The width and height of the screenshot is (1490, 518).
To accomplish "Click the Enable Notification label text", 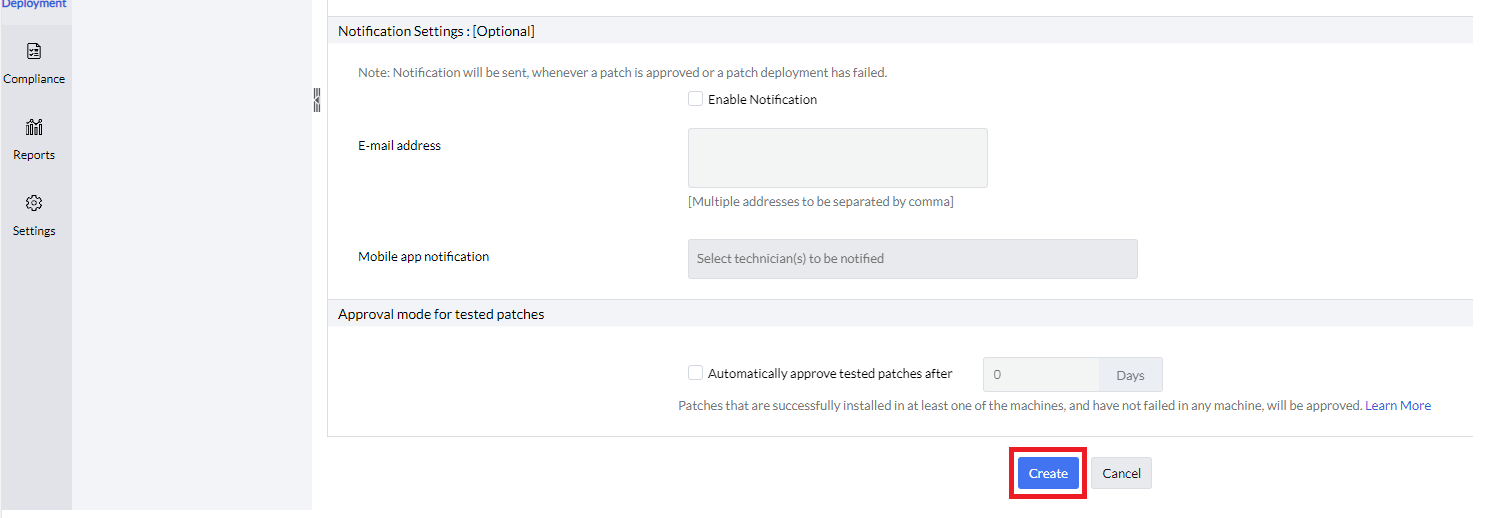I will coord(762,99).
